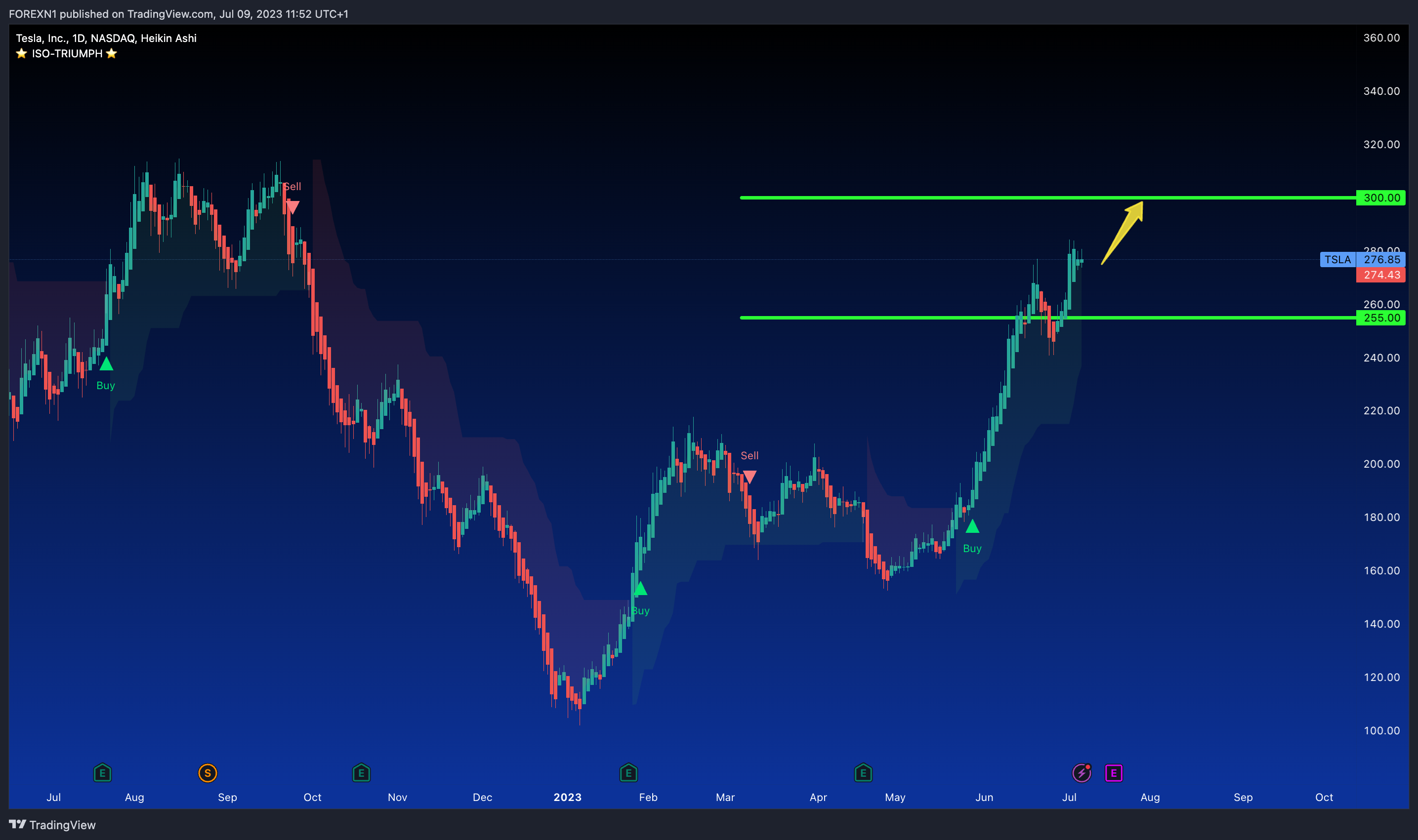Click the Buy triangle marker in late July 2022
The height and width of the screenshot is (840, 1418).
coord(106,364)
